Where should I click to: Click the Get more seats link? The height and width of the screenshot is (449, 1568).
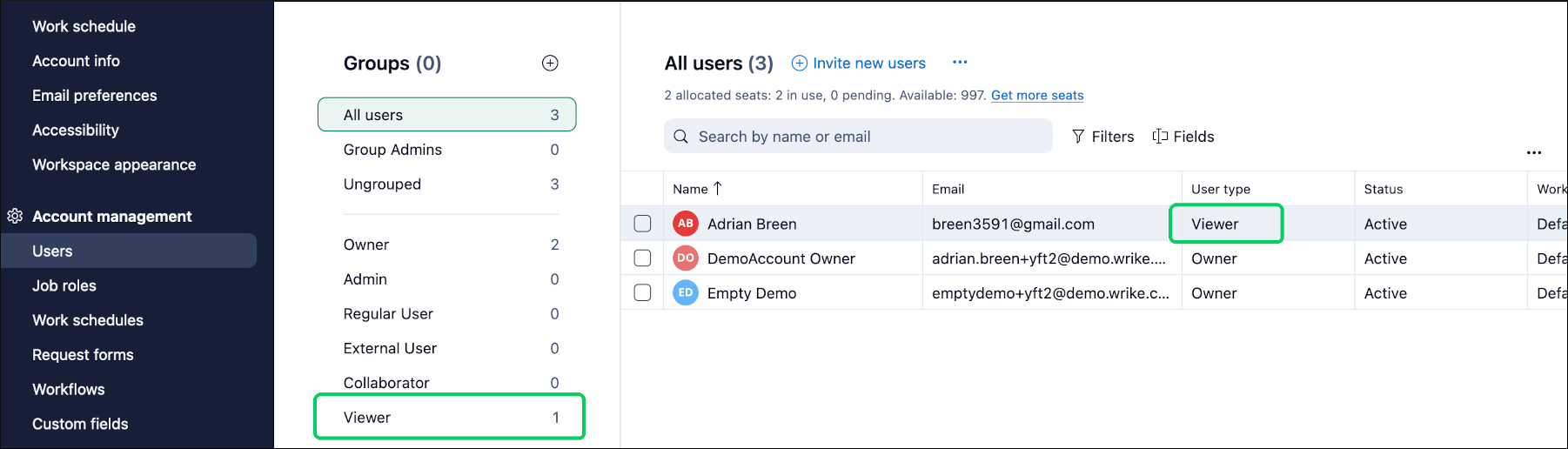1037,96
